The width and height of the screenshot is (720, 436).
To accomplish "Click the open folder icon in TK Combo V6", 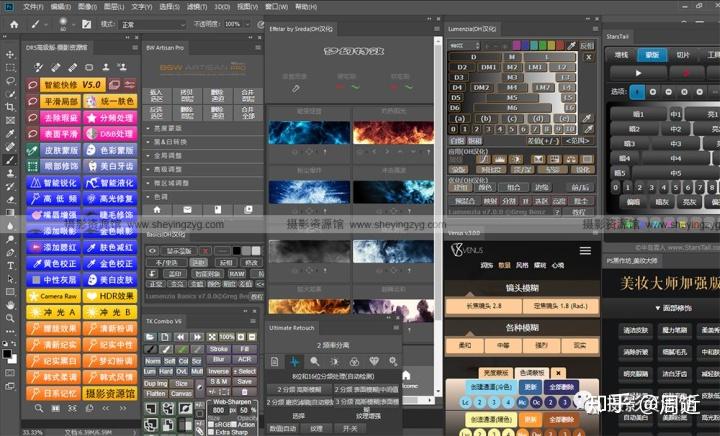I will (150, 337).
